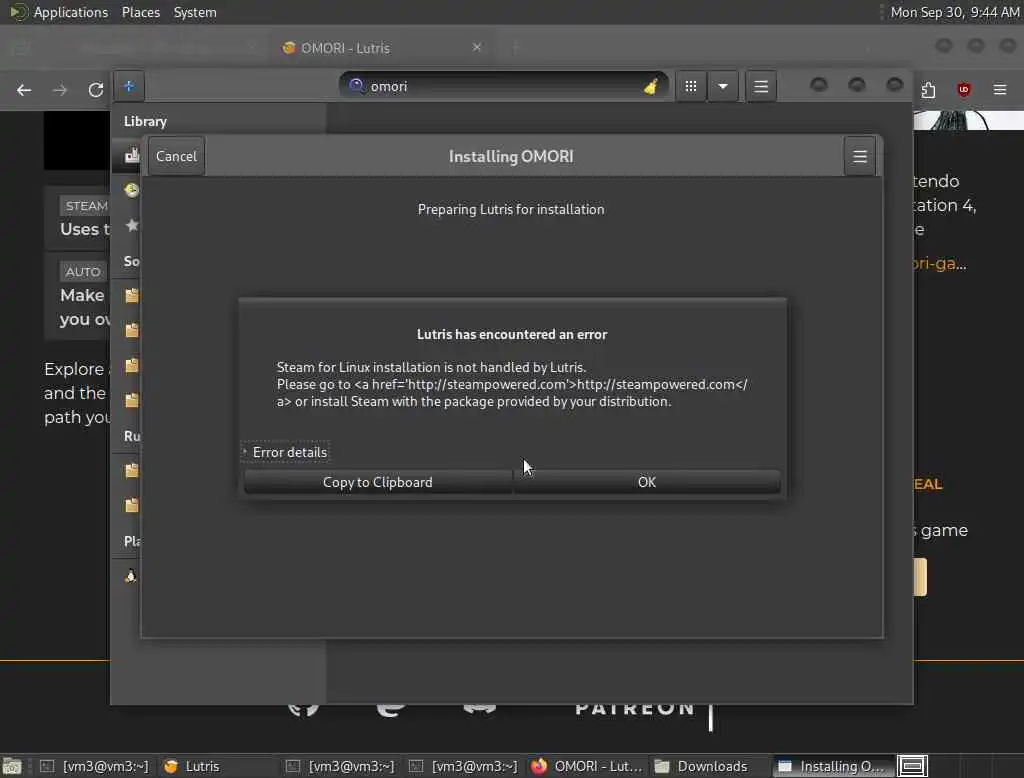
Task: Click 'Lutris has encountered an error' heading
Action: tap(512, 334)
